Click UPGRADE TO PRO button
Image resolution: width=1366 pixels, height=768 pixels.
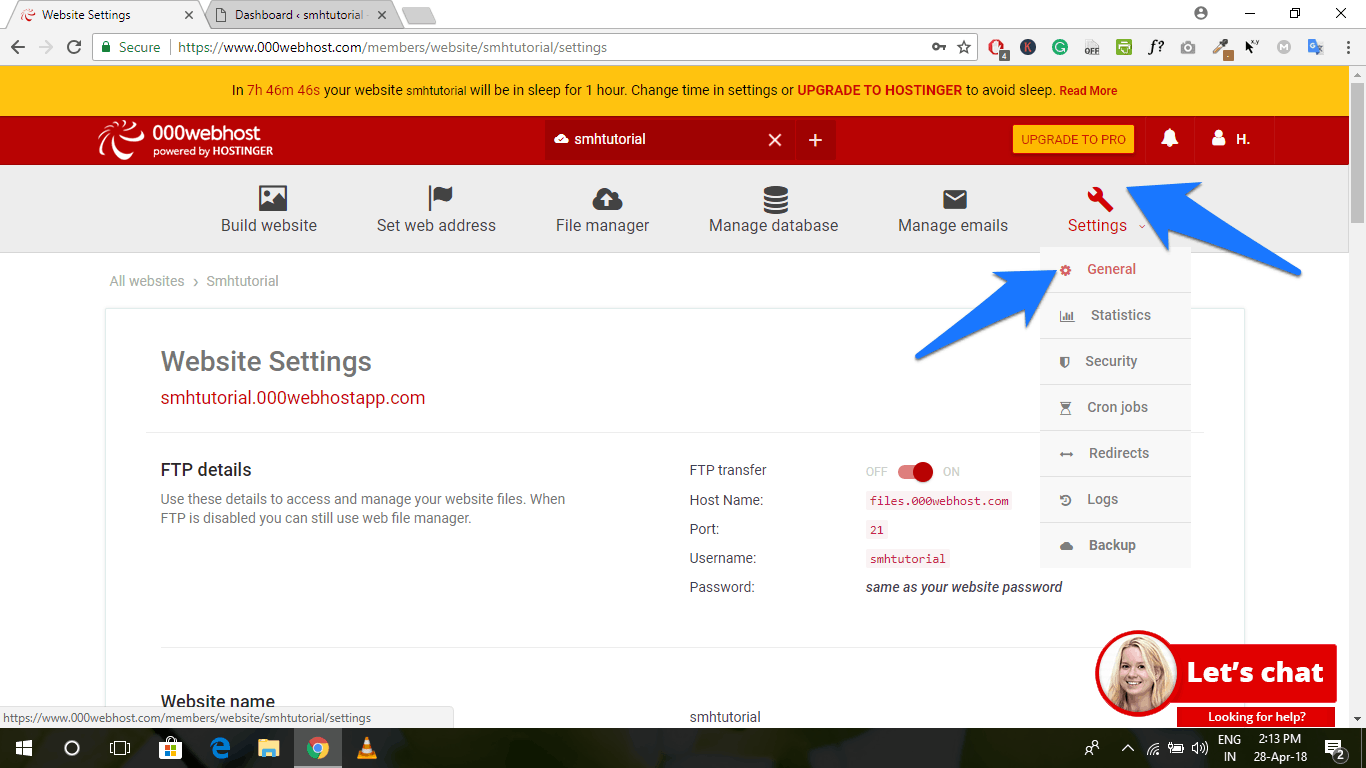1073,140
